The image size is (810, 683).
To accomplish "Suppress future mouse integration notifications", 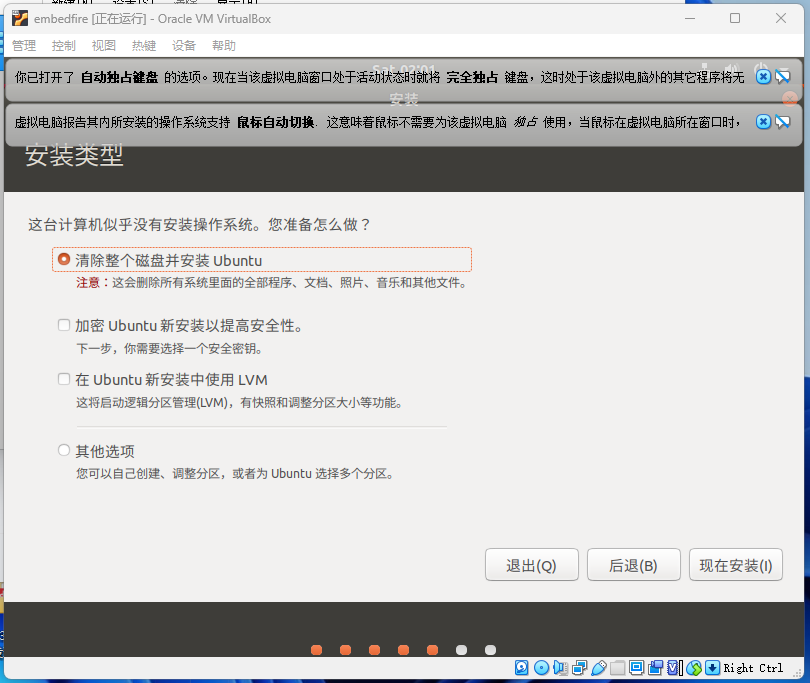I will tap(783, 121).
